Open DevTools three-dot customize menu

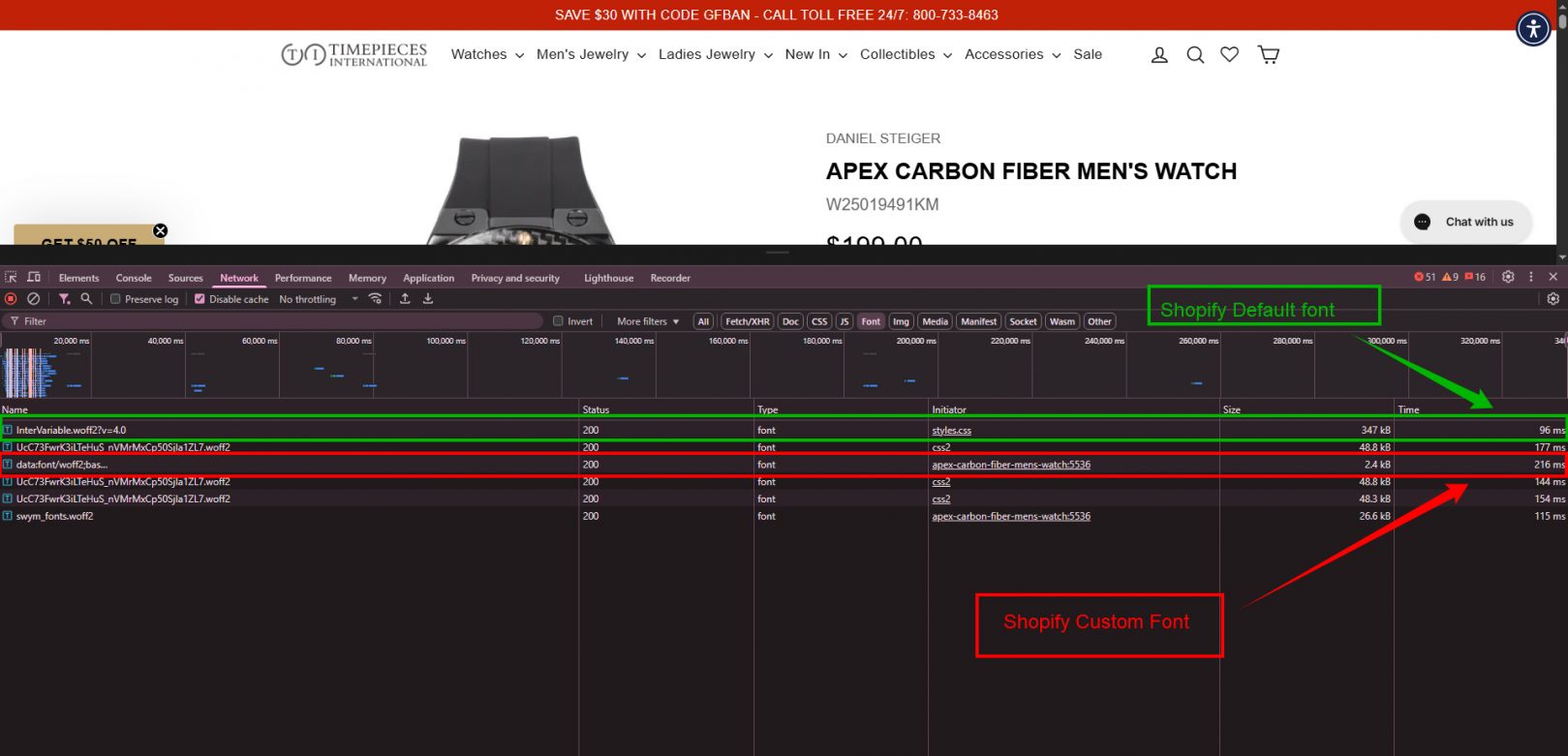click(1531, 277)
